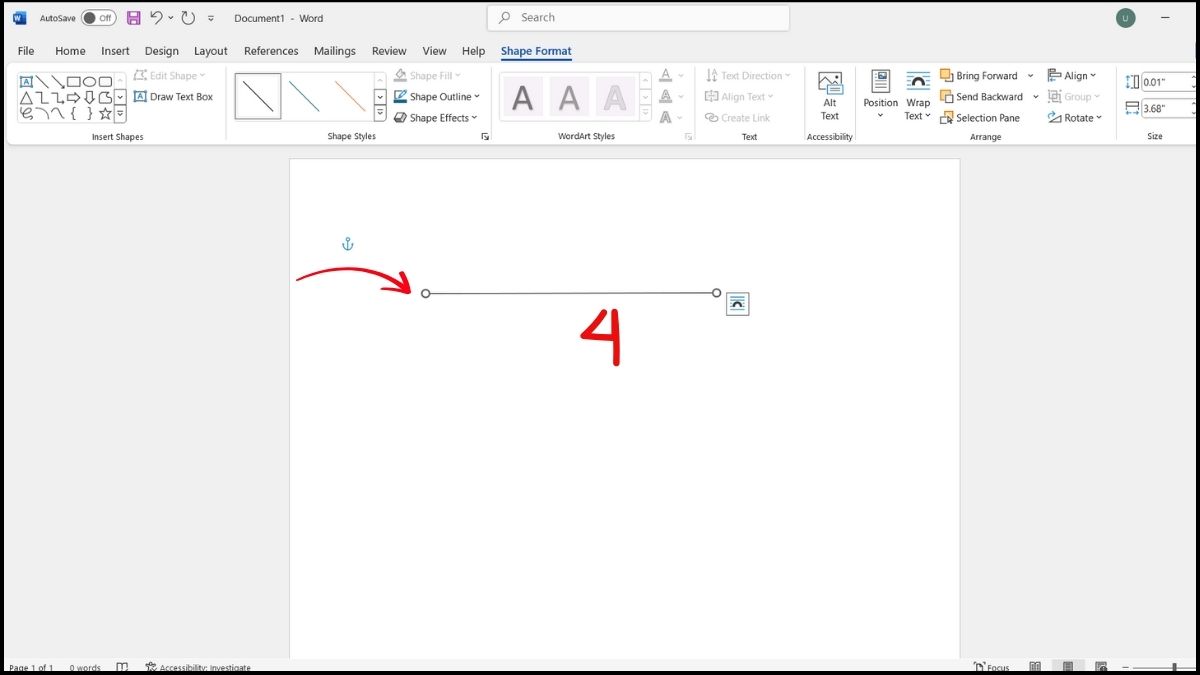1200x675 pixels.
Task: Click Focus mode in status bar
Action: pyautogui.click(x=991, y=667)
